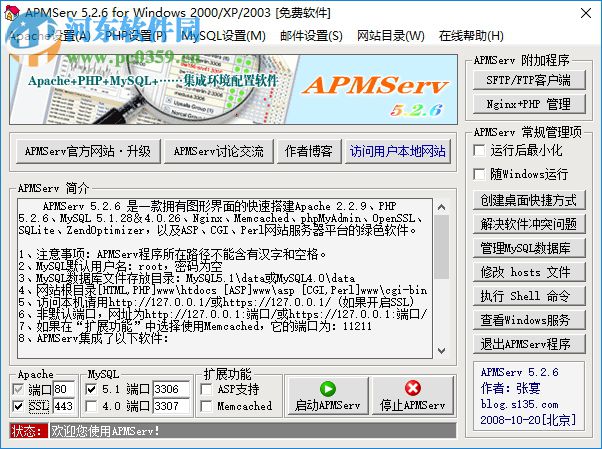
Task: Disable the Apache SSL checkbox
Action: coord(18,406)
